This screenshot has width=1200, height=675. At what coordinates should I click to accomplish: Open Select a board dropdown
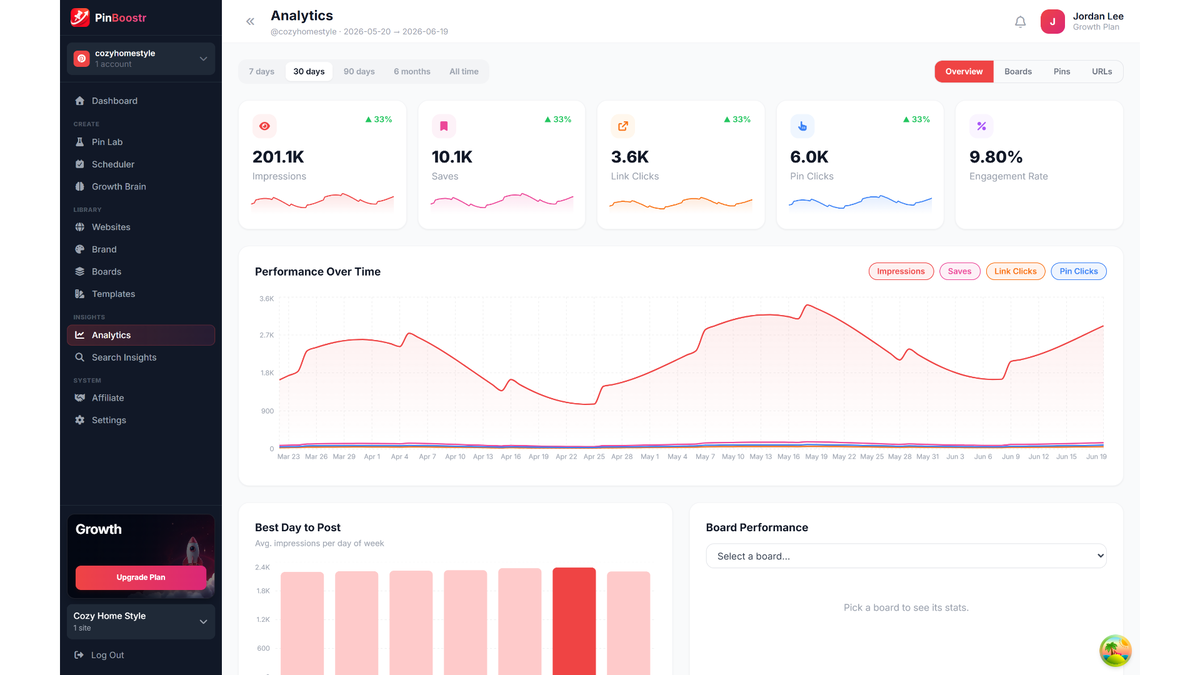tap(906, 556)
